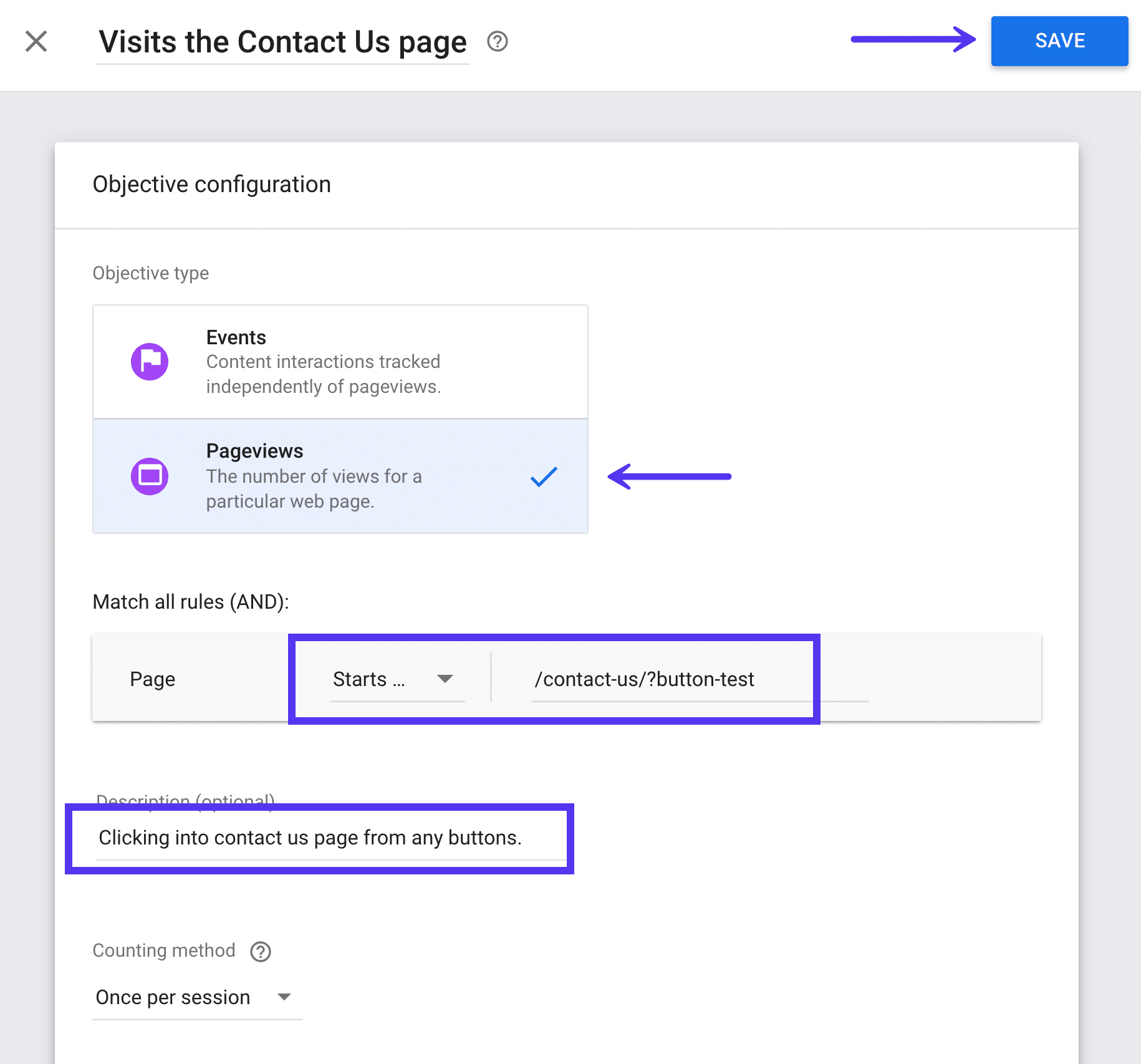Click the SAVE button

(1059, 41)
